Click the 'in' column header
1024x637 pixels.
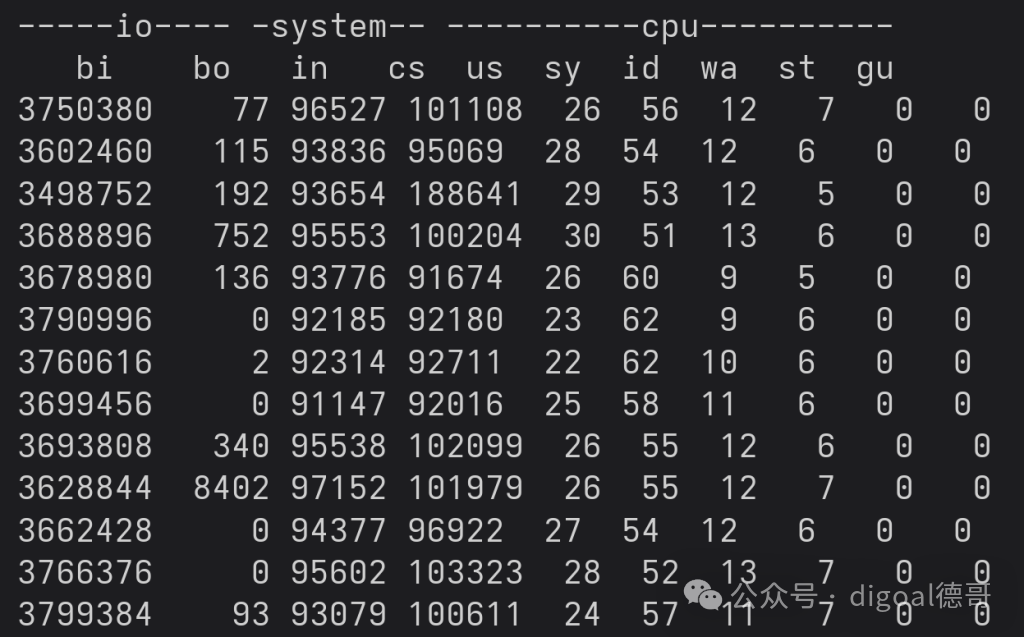click(x=310, y=68)
